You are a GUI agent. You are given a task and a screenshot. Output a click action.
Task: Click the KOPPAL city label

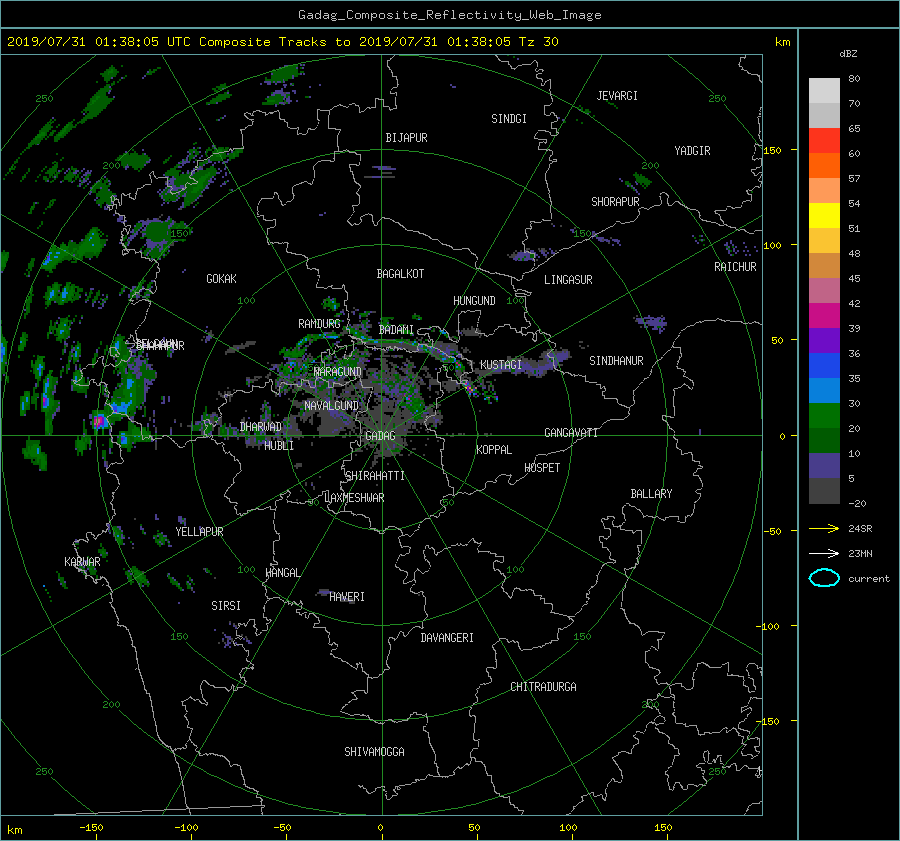pos(494,449)
